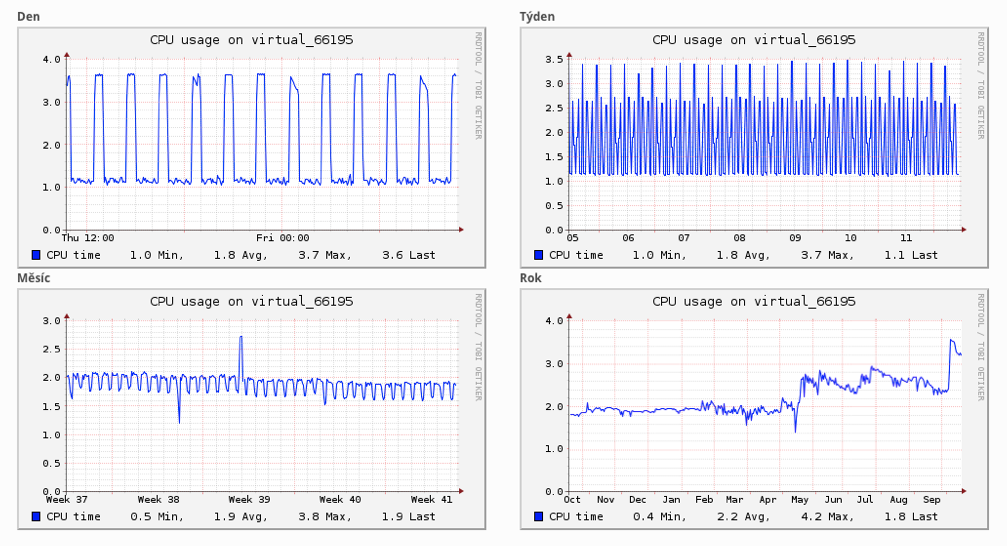Select the '09' day label on the weekly axis
This screenshot has width=1007, height=546.
[795, 238]
